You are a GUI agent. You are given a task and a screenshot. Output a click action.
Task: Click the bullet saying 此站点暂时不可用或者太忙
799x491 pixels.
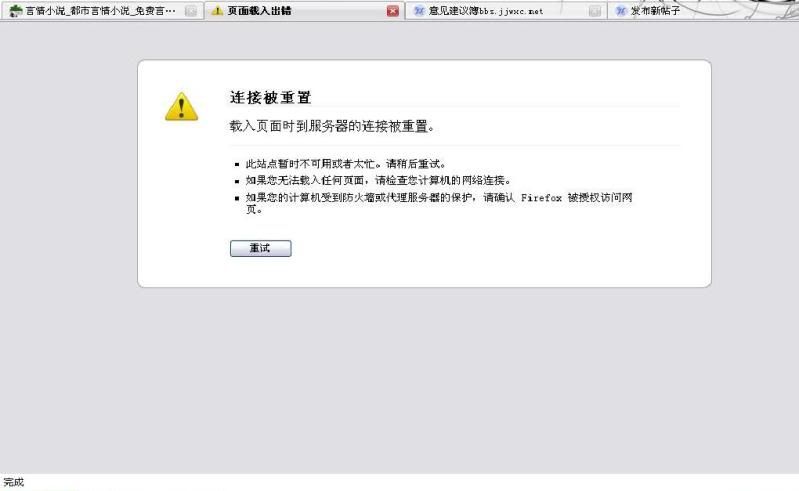pyautogui.click(x=345, y=164)
